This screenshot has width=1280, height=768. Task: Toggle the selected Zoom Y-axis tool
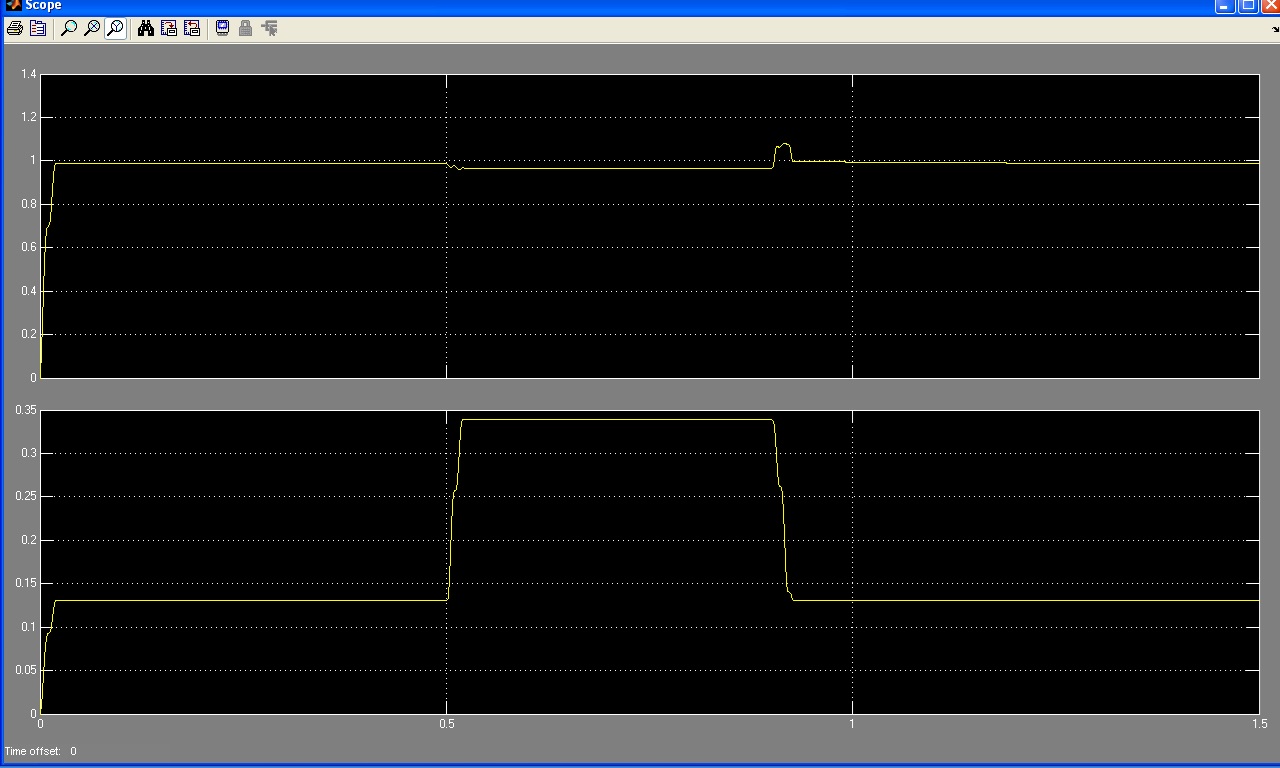[x=115, y=29]
